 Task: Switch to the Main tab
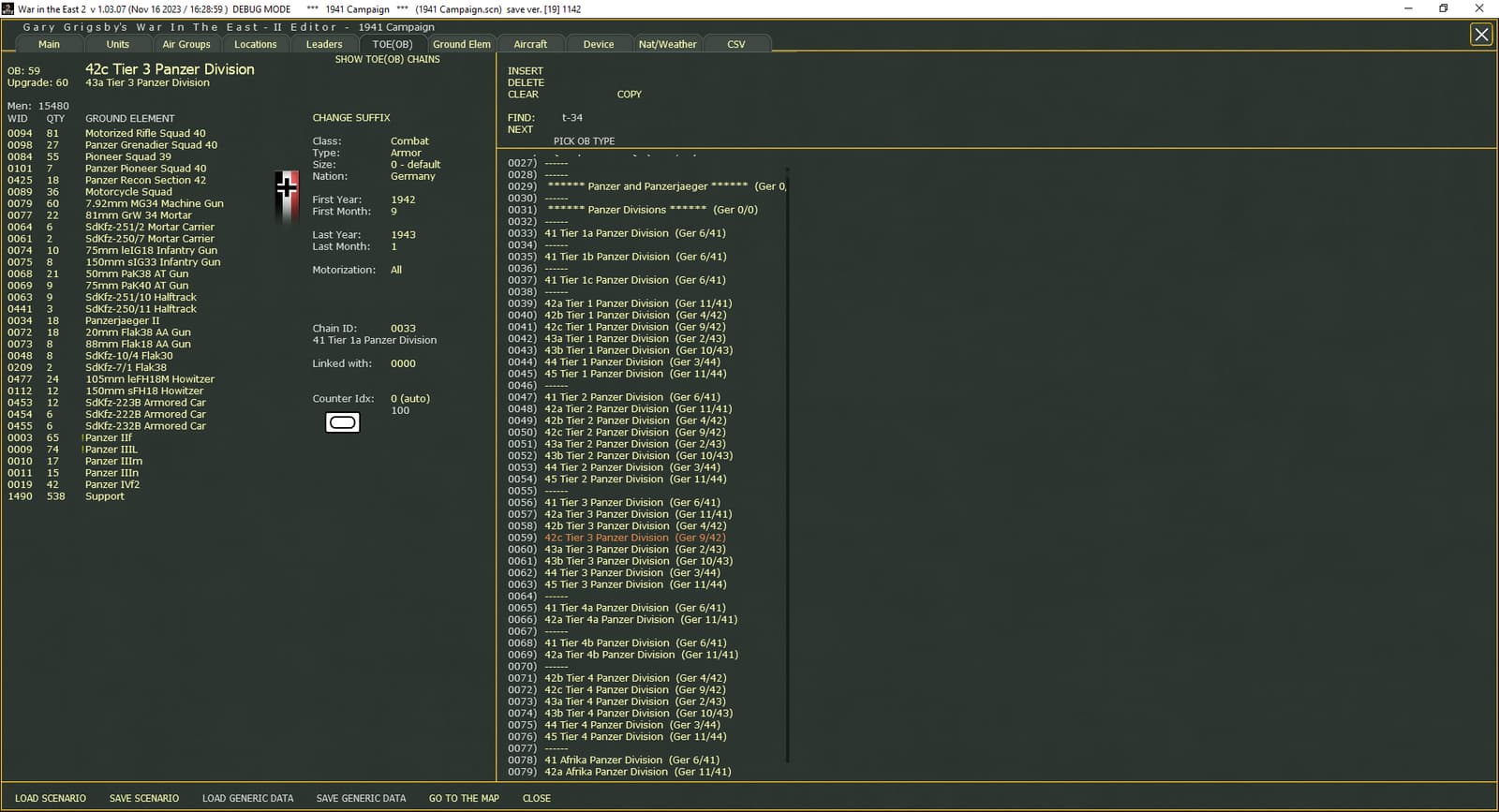[x=49, y=44]
